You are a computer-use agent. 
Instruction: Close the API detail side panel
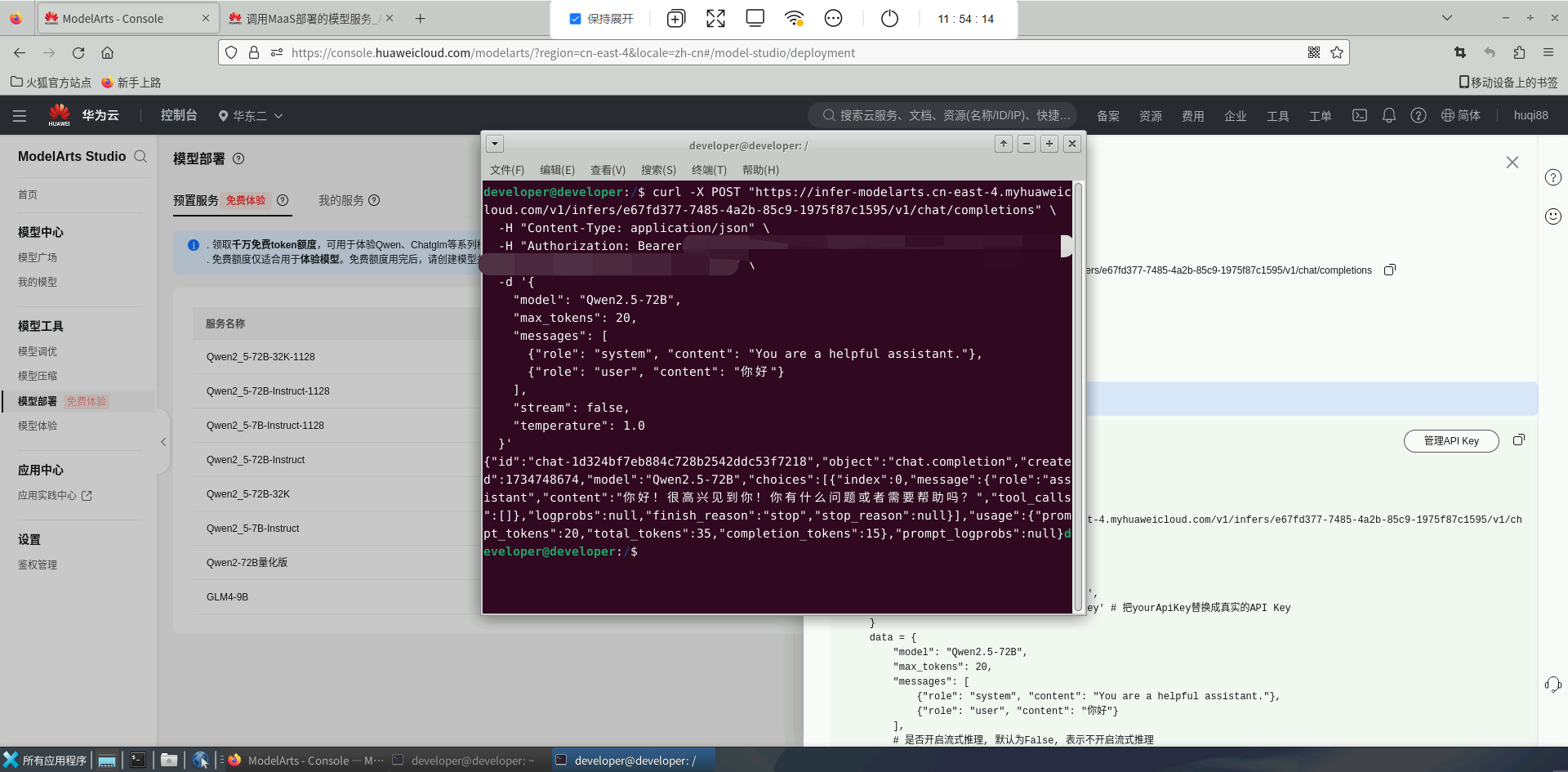(x=1512, y=163)
